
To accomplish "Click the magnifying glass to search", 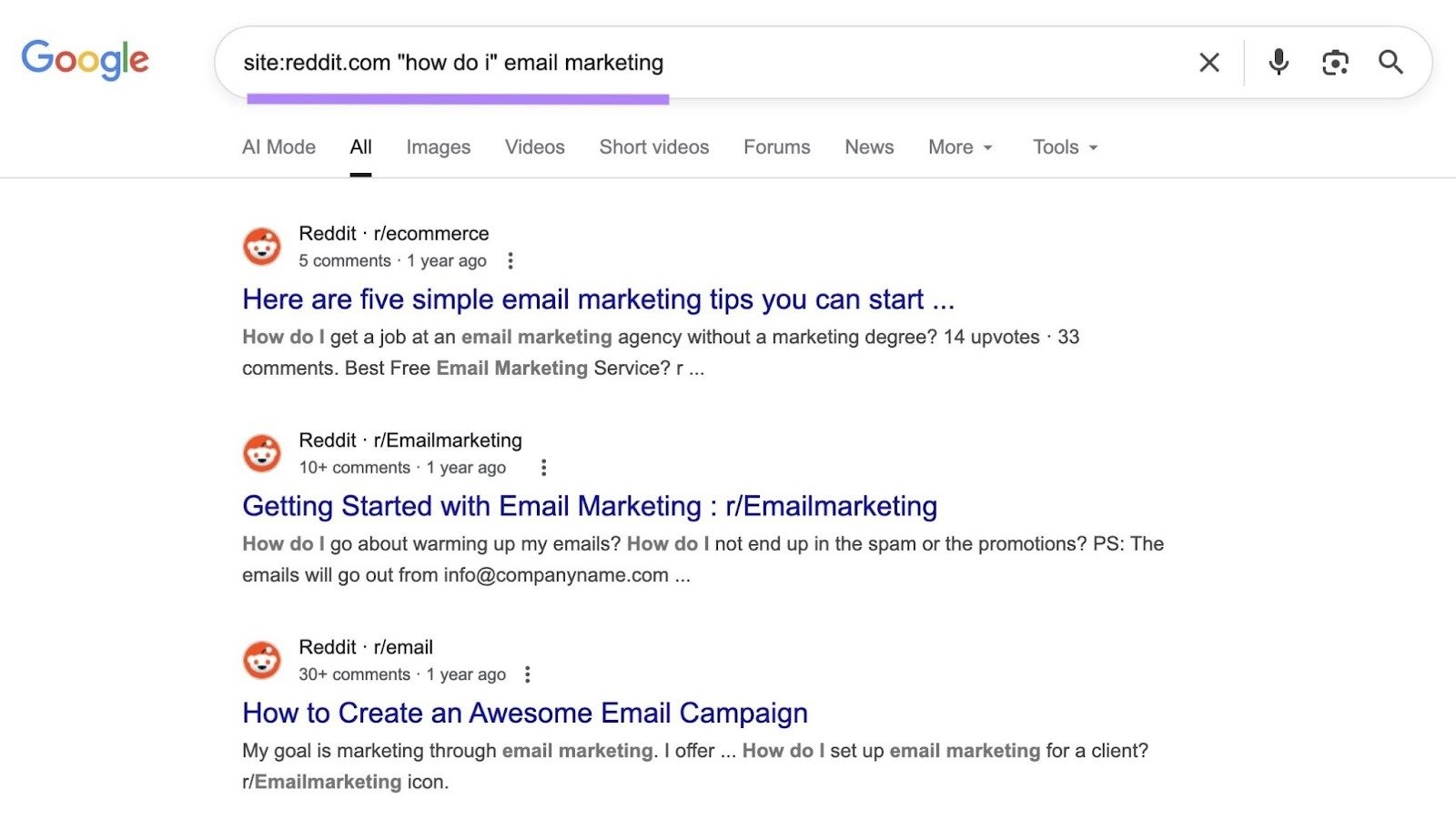I will pyautogui.click(x=1391, y=62).
